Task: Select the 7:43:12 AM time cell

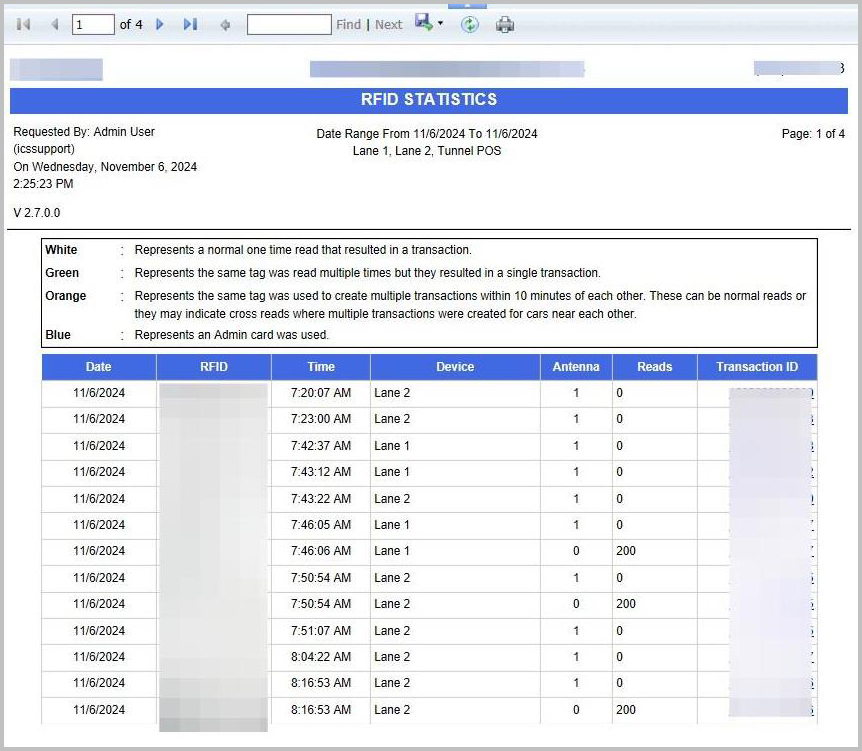Action: 321,472
